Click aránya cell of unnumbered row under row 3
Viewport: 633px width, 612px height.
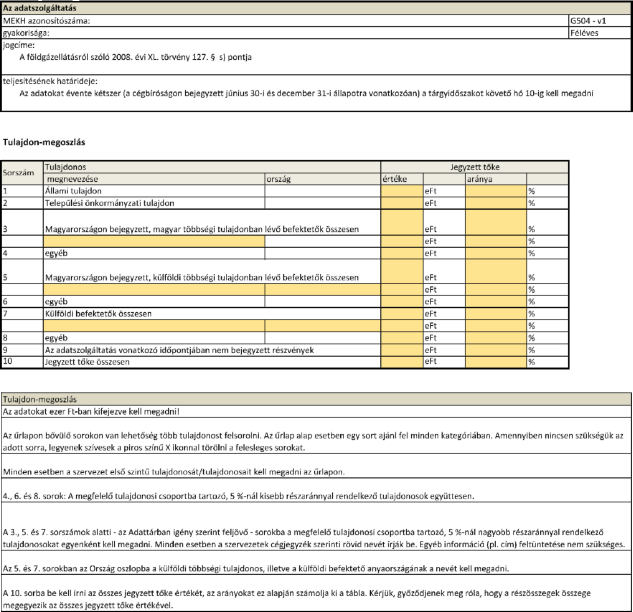point(496,241)
